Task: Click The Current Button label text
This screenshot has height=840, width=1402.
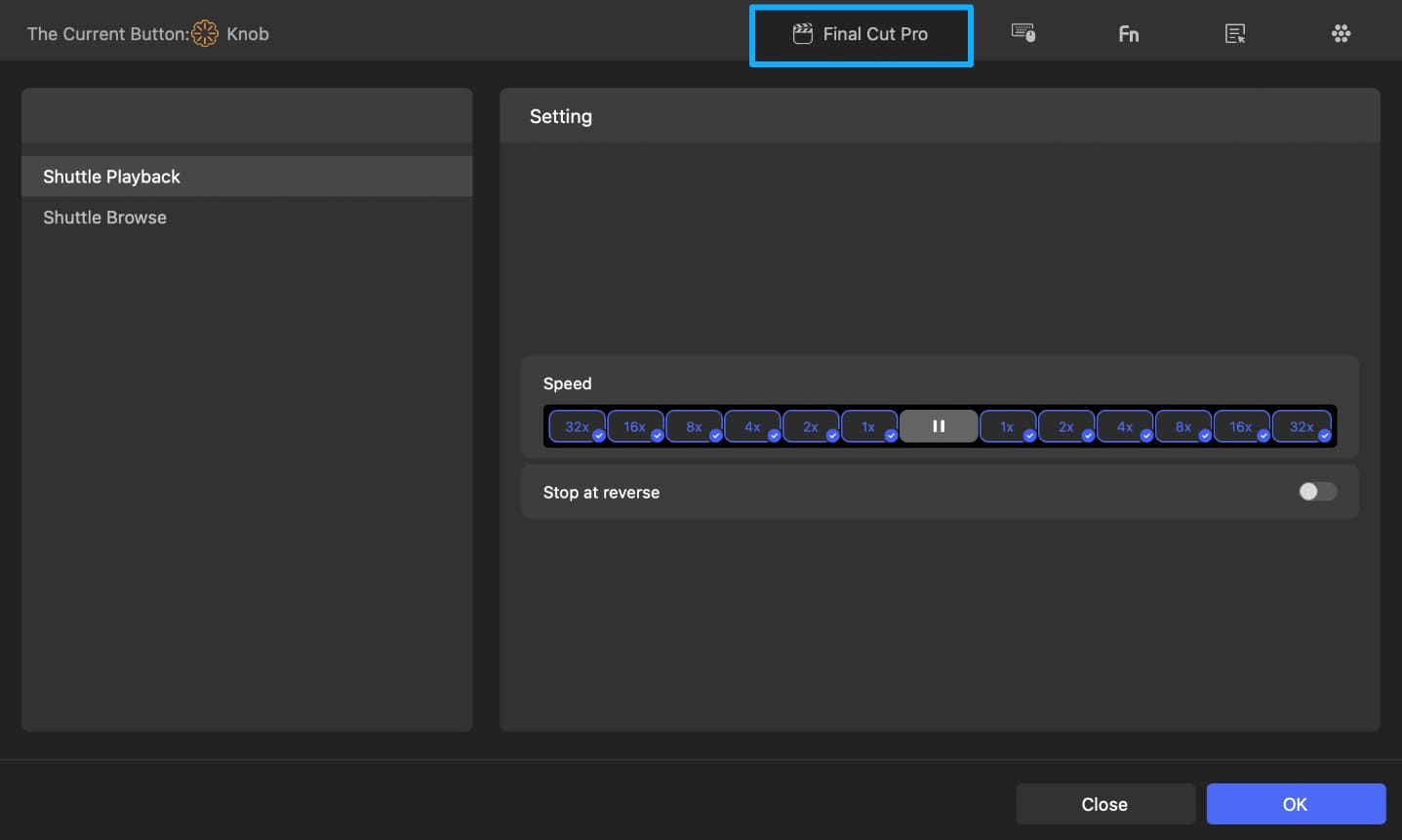Action: click(x=108, y=34)
